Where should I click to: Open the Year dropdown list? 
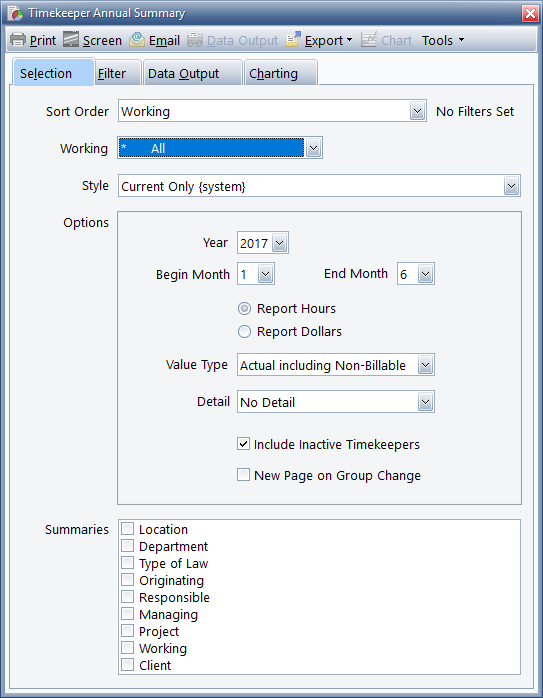pyautogui.click(x=280, y=243)
